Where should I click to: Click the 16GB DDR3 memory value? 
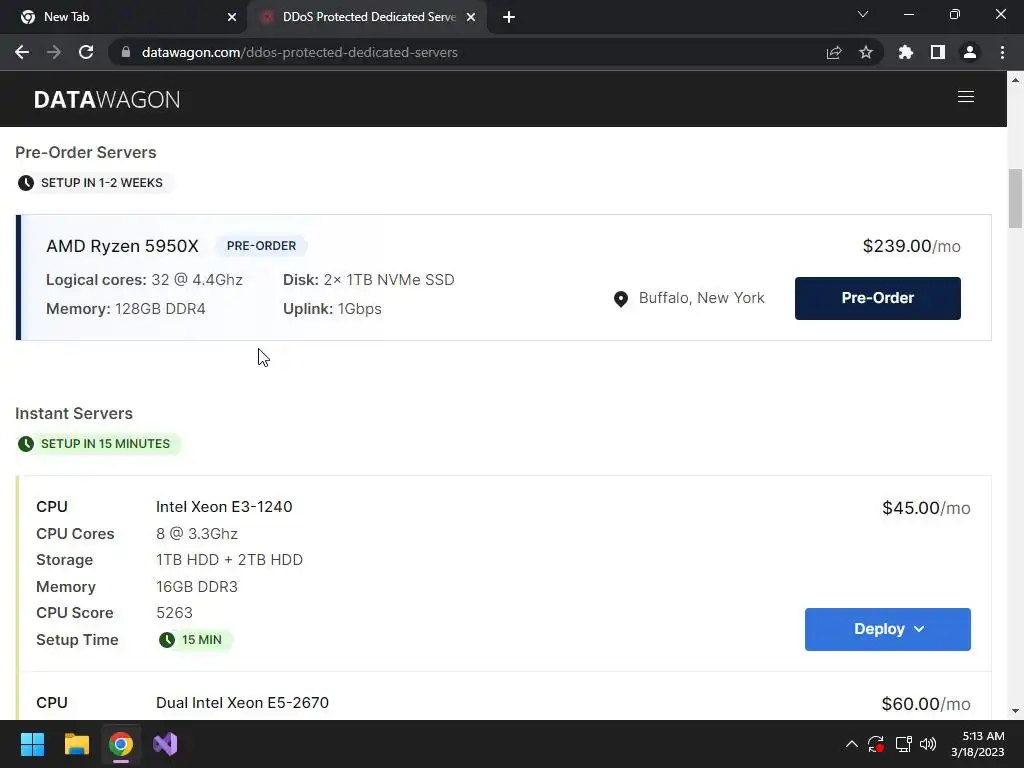click(x=197, y=586)
